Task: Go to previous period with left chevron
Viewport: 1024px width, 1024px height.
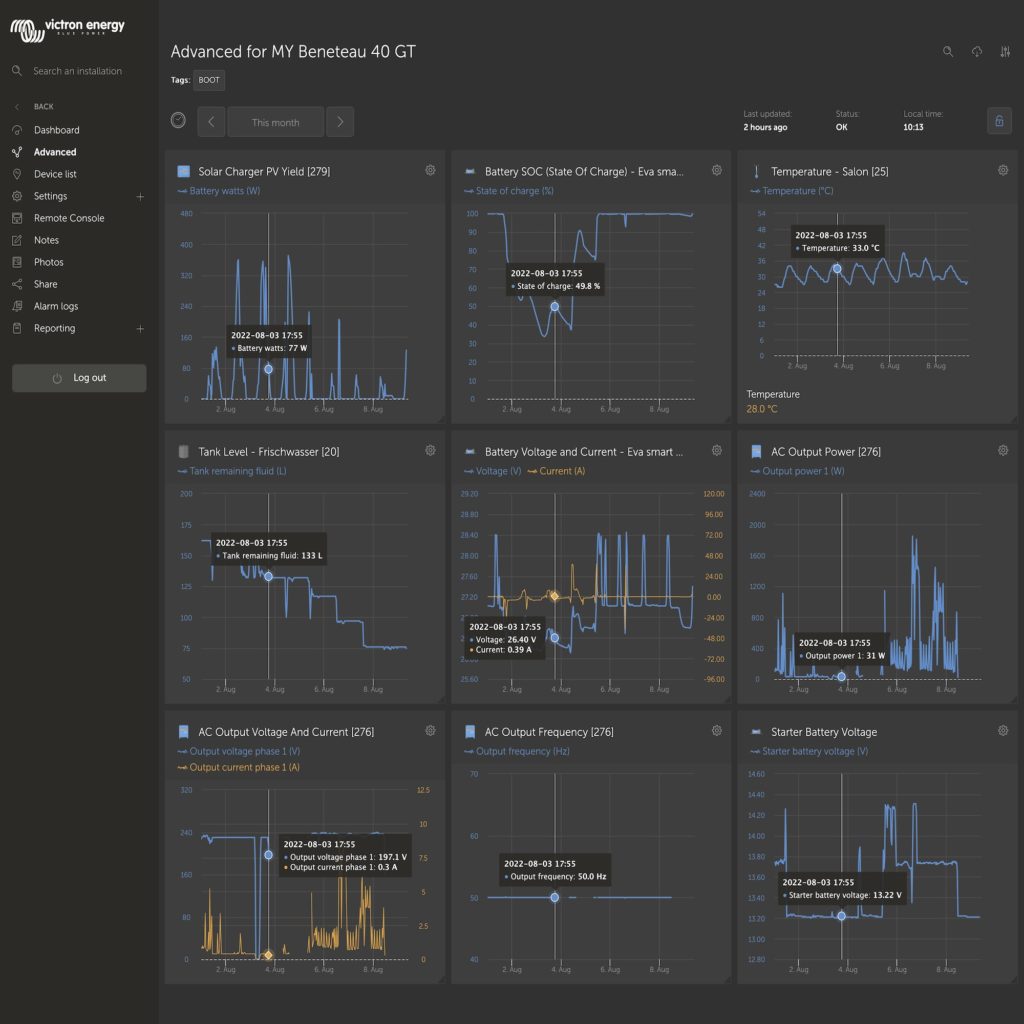Action: pos(211,121)
